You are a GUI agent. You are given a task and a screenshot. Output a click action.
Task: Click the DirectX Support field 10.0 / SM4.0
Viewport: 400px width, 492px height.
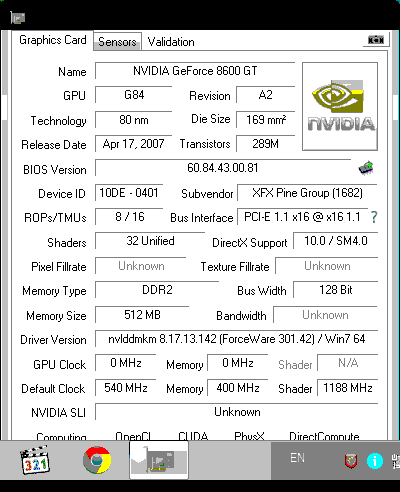click(x=336, y=241)
